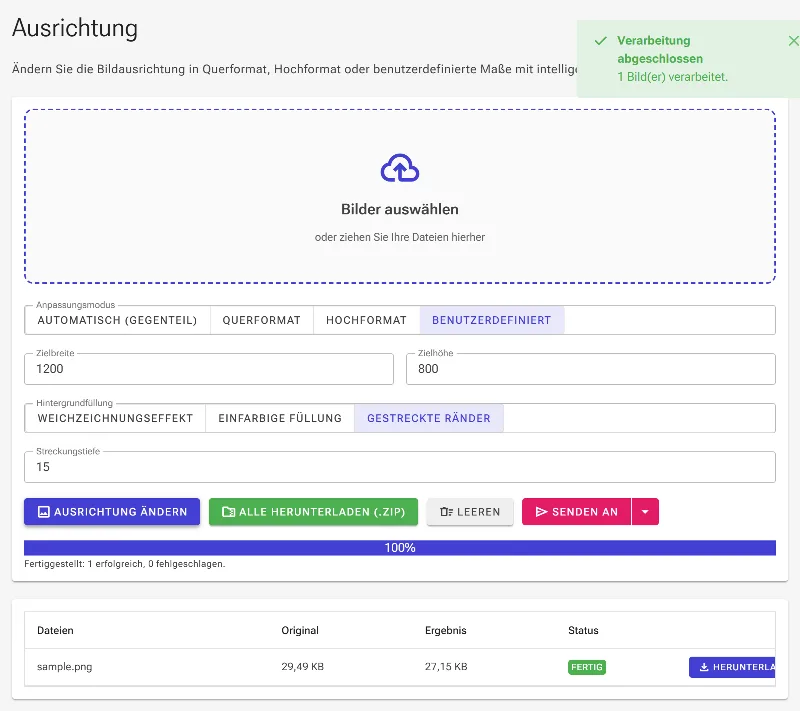This screenshot has width=800, height=711.
Task: Close the Verarbeitung abgeschlossen notification
Action: [x=793, y=41]
